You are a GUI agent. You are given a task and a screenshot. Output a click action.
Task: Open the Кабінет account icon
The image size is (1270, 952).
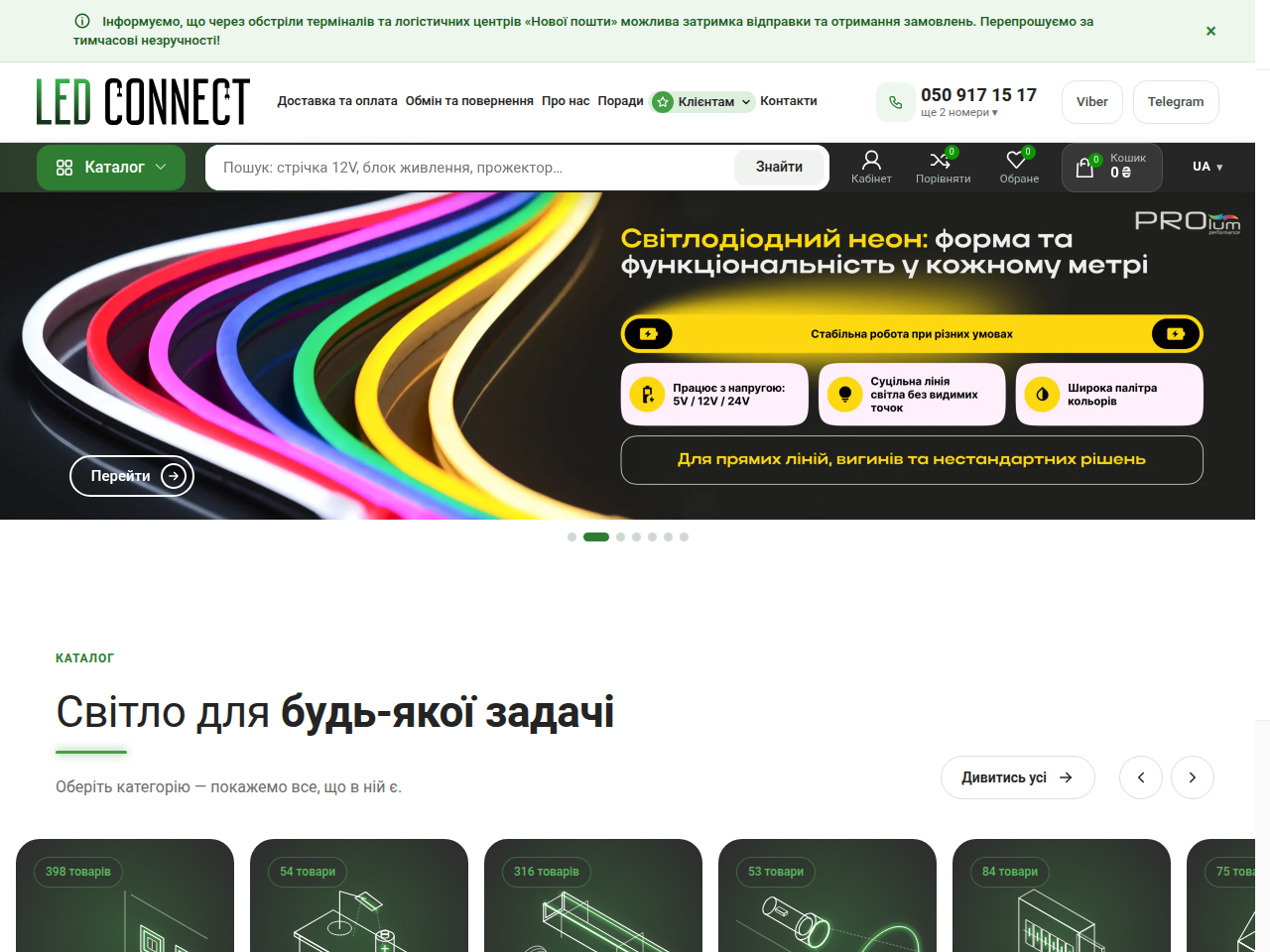coord(871,167)
